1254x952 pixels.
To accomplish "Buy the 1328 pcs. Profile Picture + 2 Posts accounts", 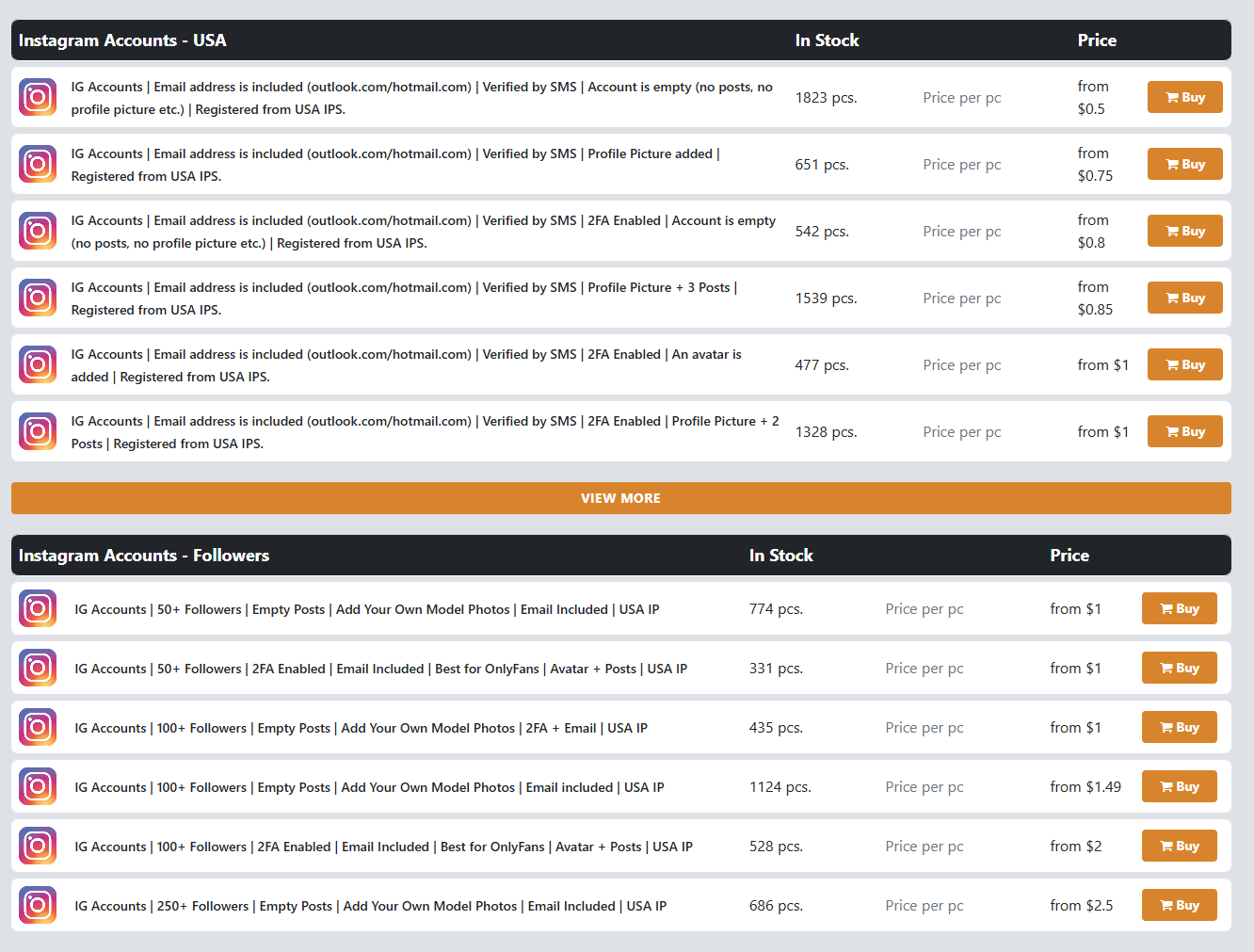I will (x=1184, y=431).
